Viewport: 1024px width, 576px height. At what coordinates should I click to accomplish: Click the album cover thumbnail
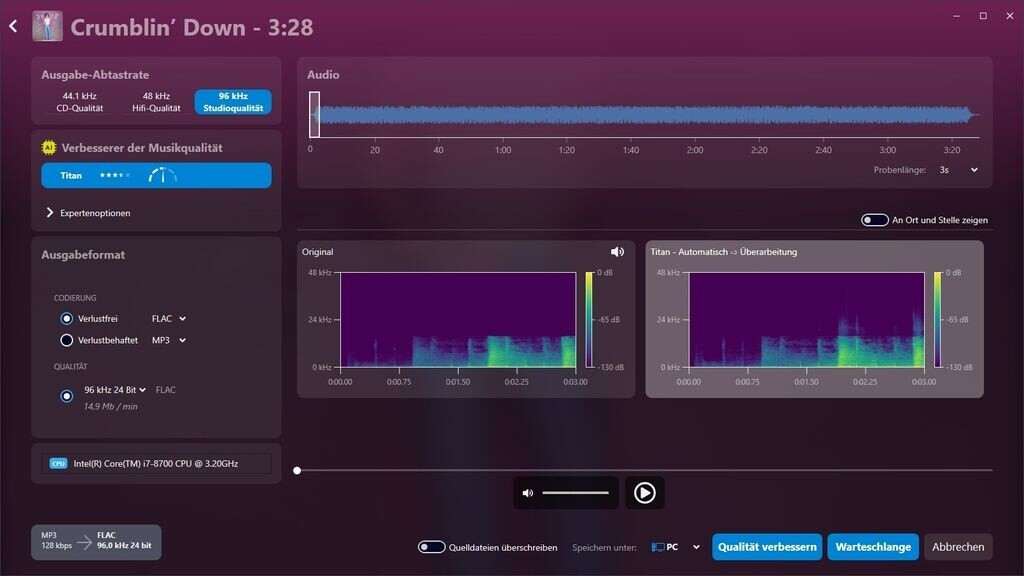pos(47,26)
